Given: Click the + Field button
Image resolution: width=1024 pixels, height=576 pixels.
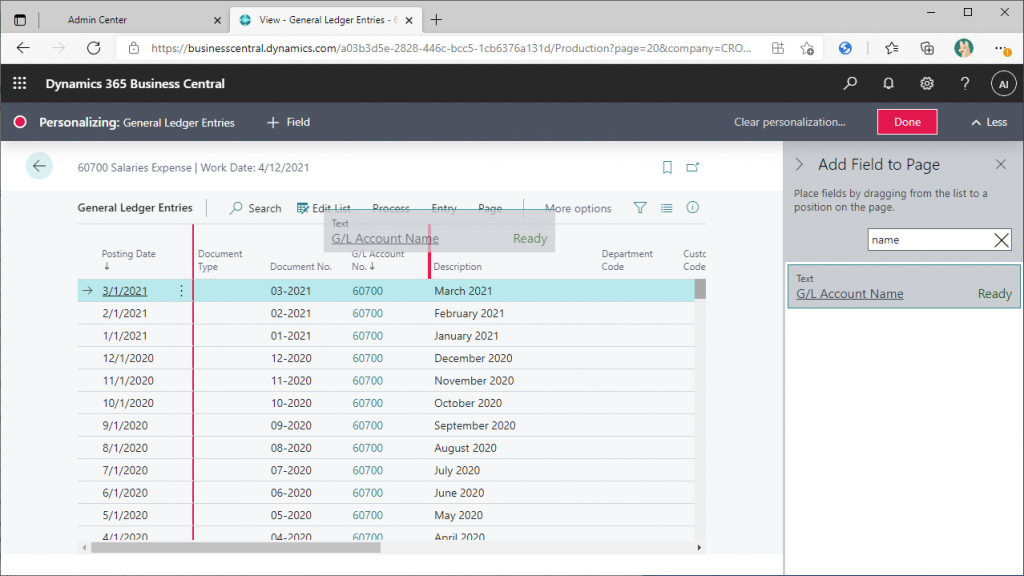Looking at the screenshot, I should pyautogui.click(x=289, y=122).
